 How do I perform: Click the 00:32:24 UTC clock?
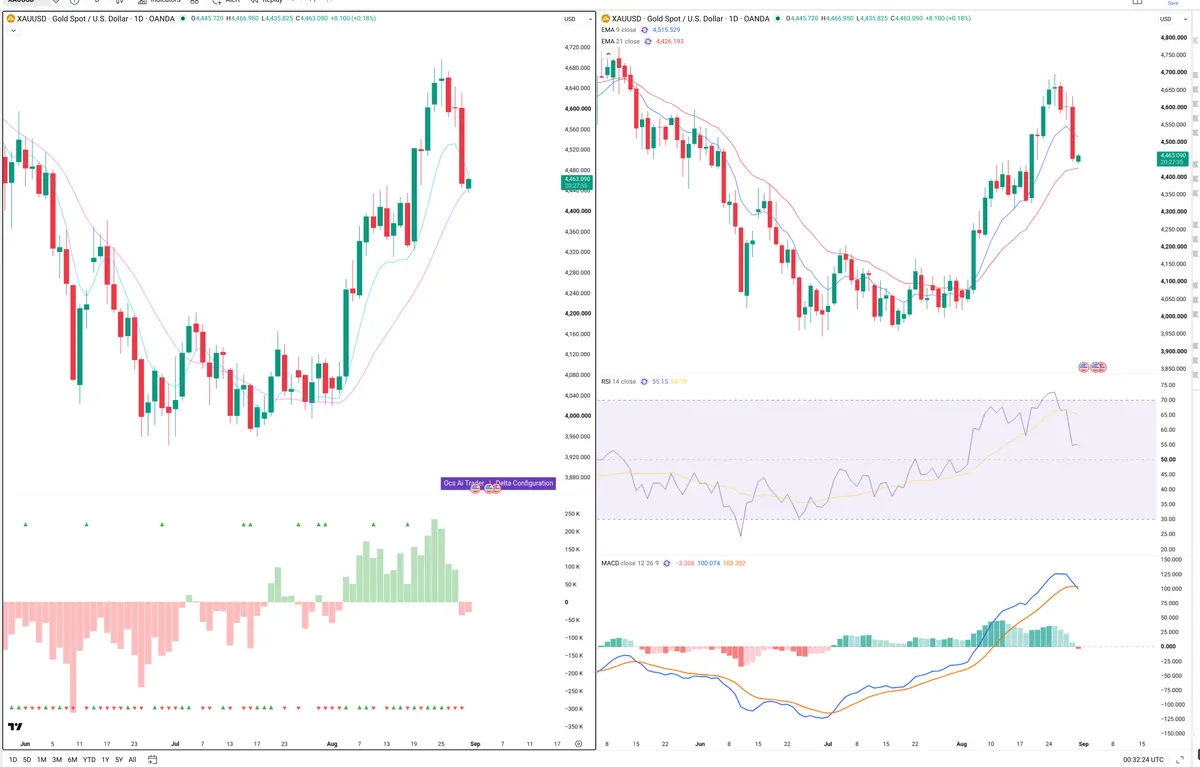click(1142, 760)
